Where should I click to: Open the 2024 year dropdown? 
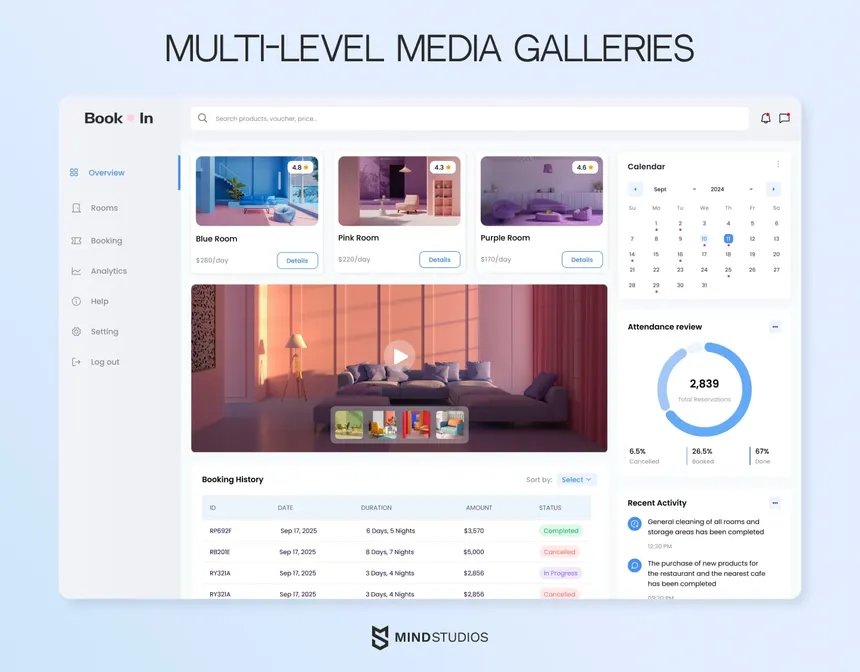tap(732, 189)
